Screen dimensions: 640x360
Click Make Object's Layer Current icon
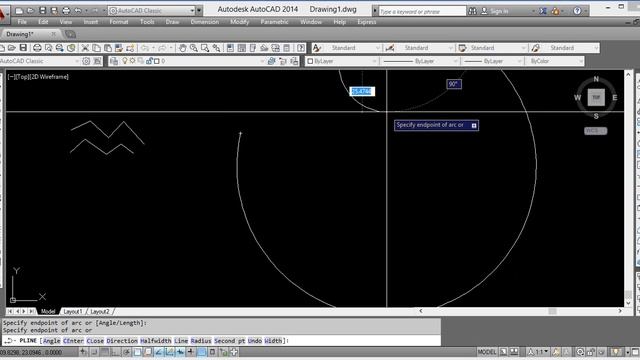(271, 61)
